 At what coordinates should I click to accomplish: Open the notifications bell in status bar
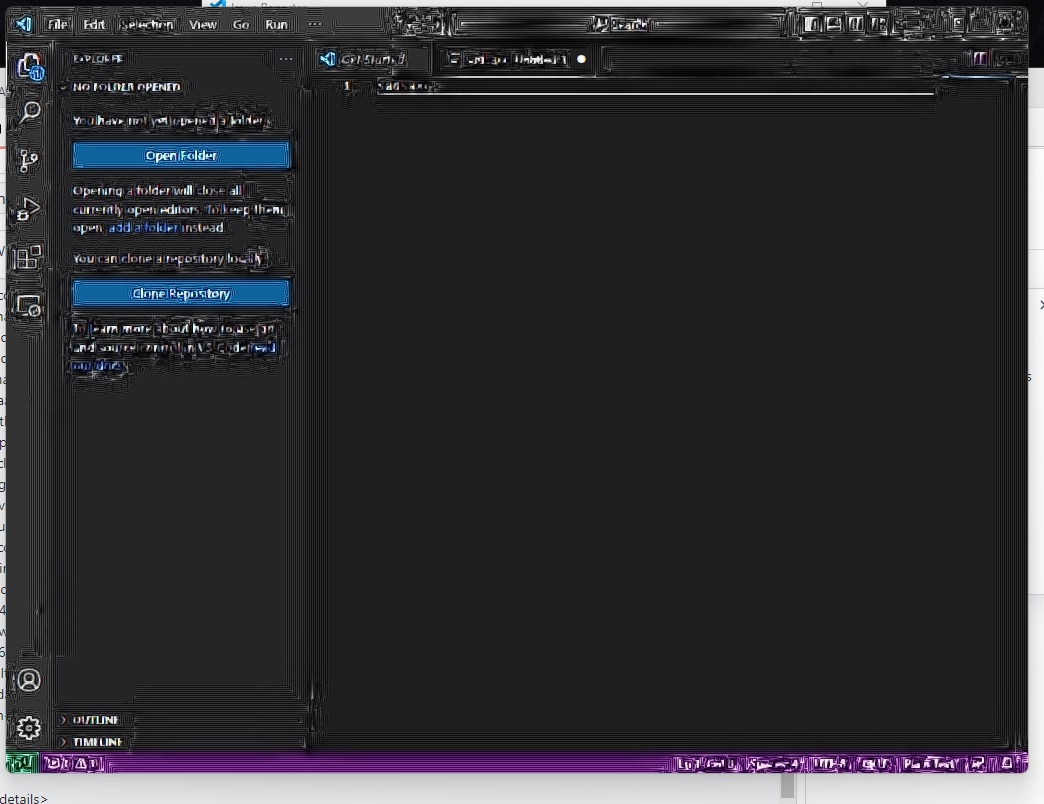[1007, 763]
